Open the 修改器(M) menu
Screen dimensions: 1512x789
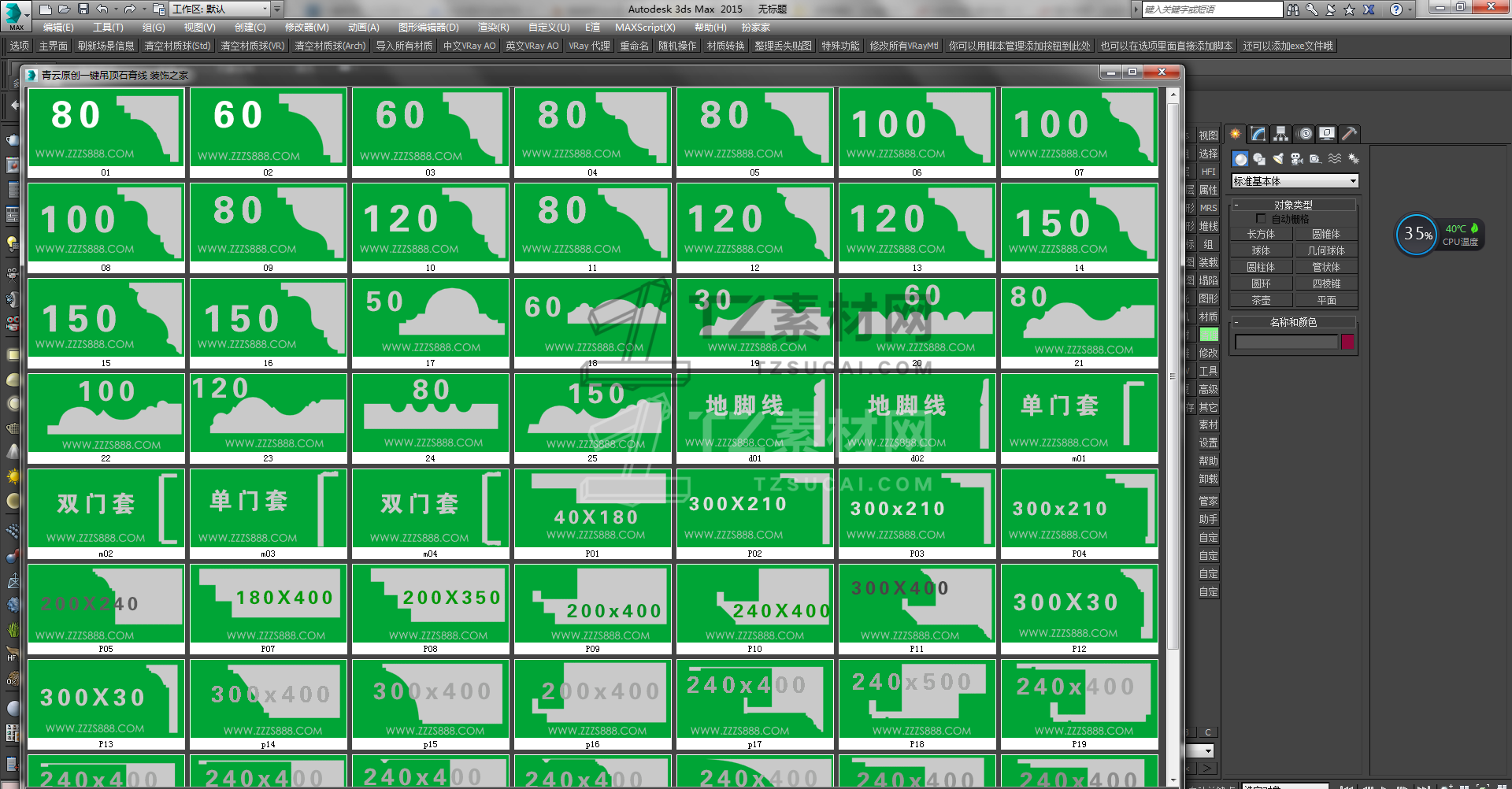(306, 28)
